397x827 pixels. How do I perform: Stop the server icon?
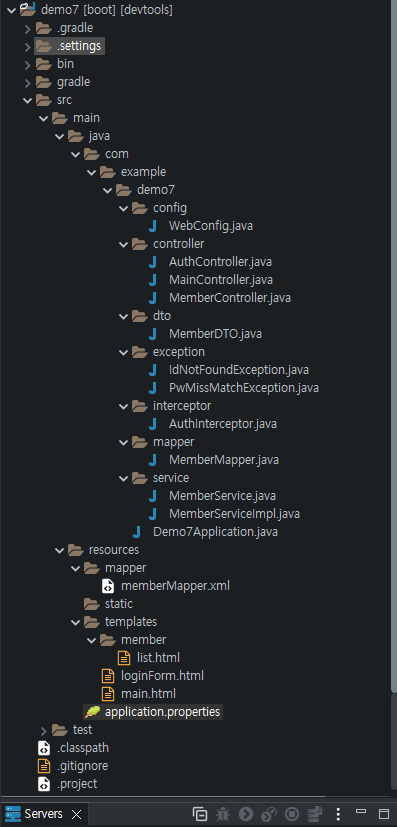coord(292,814)
